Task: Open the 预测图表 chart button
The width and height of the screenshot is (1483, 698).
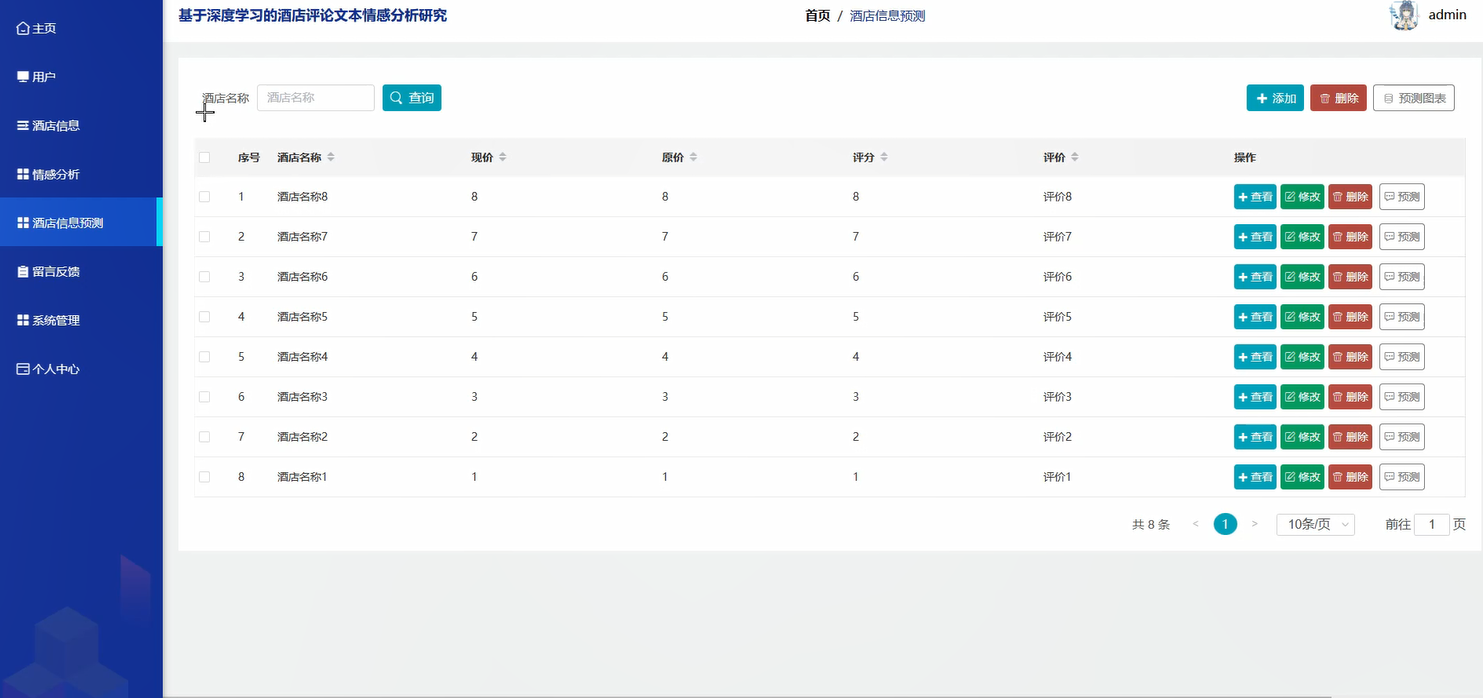Action: point(1414,98)
